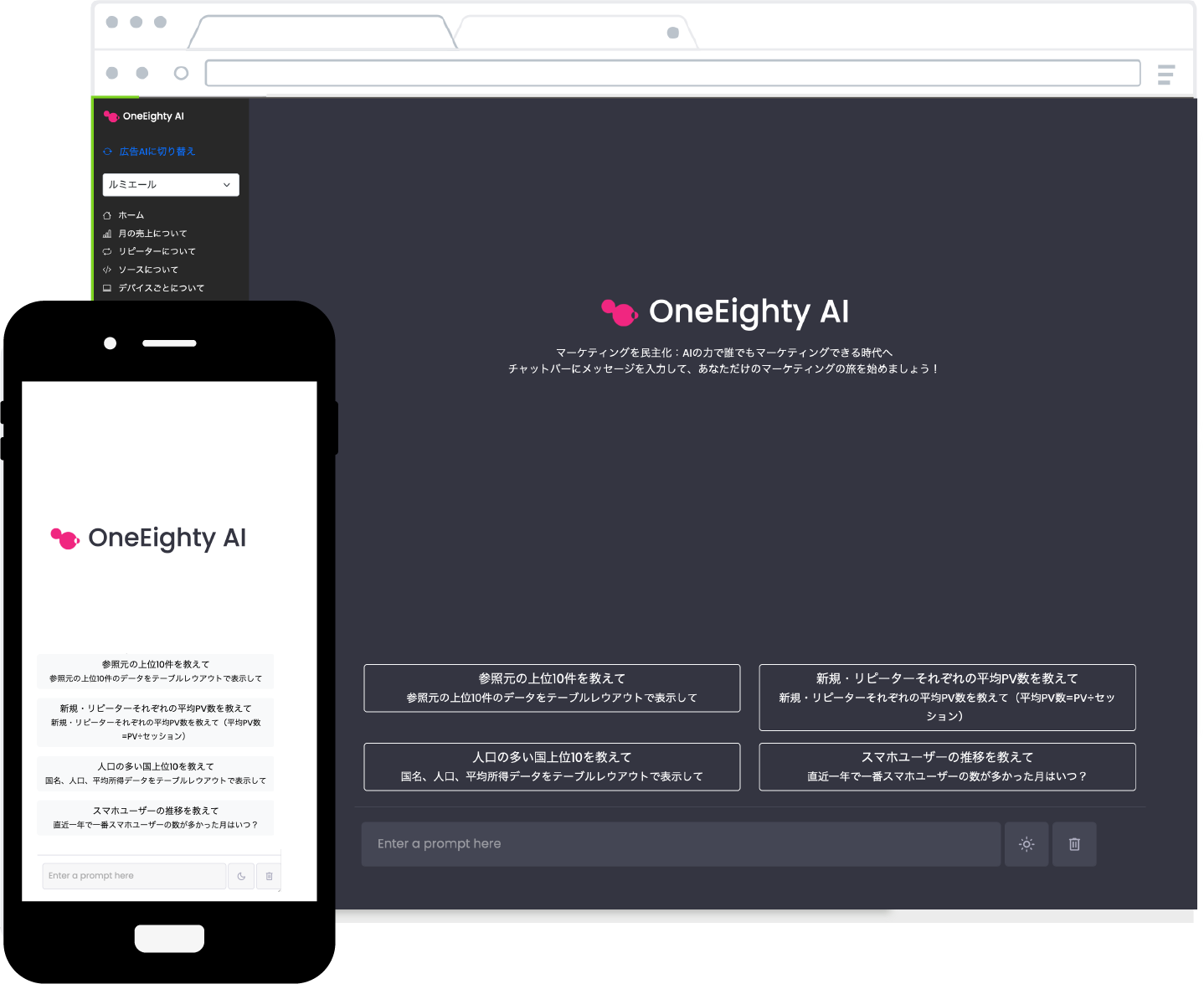Tap the phone trash icon to clear chat

click(x=269, y=876)
